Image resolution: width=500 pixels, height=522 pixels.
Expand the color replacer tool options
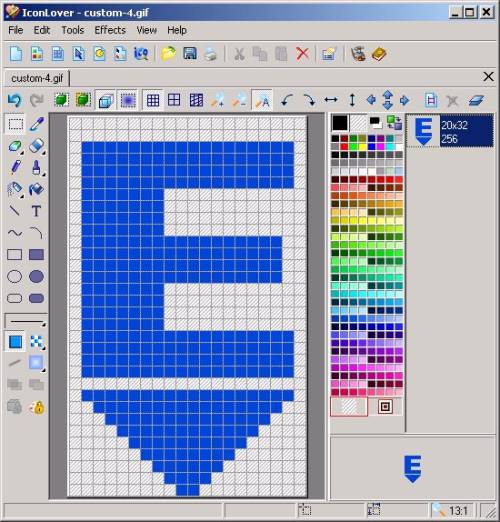click(x=22, y=153)
